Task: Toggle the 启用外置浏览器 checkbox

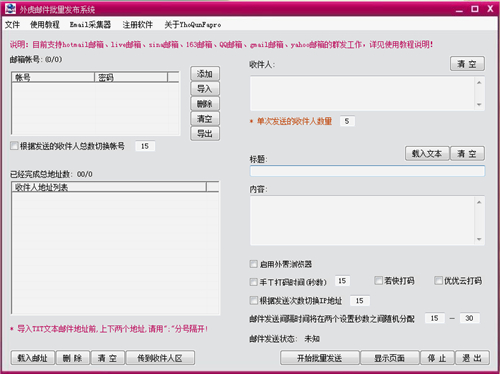Action: coord(254,264)
